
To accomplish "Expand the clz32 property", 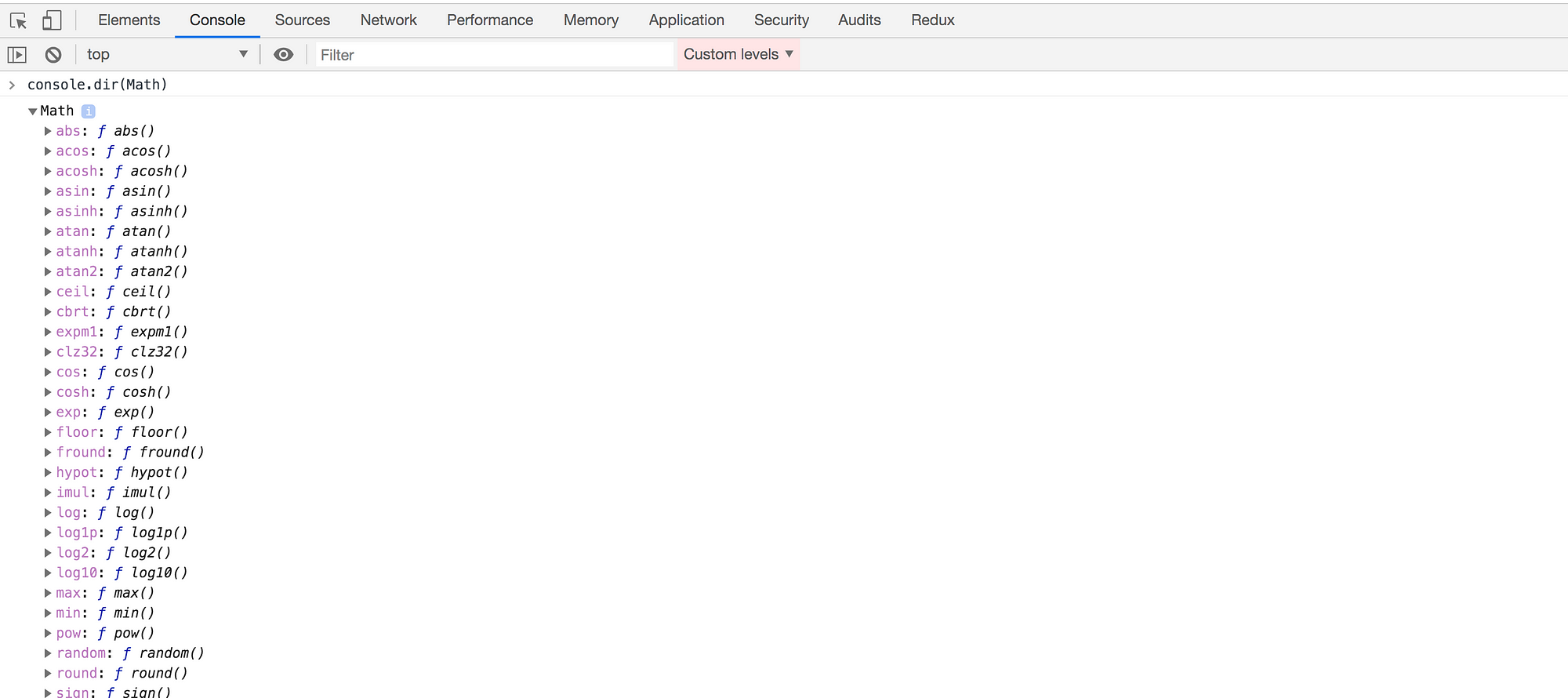I will tap(48, 352).
